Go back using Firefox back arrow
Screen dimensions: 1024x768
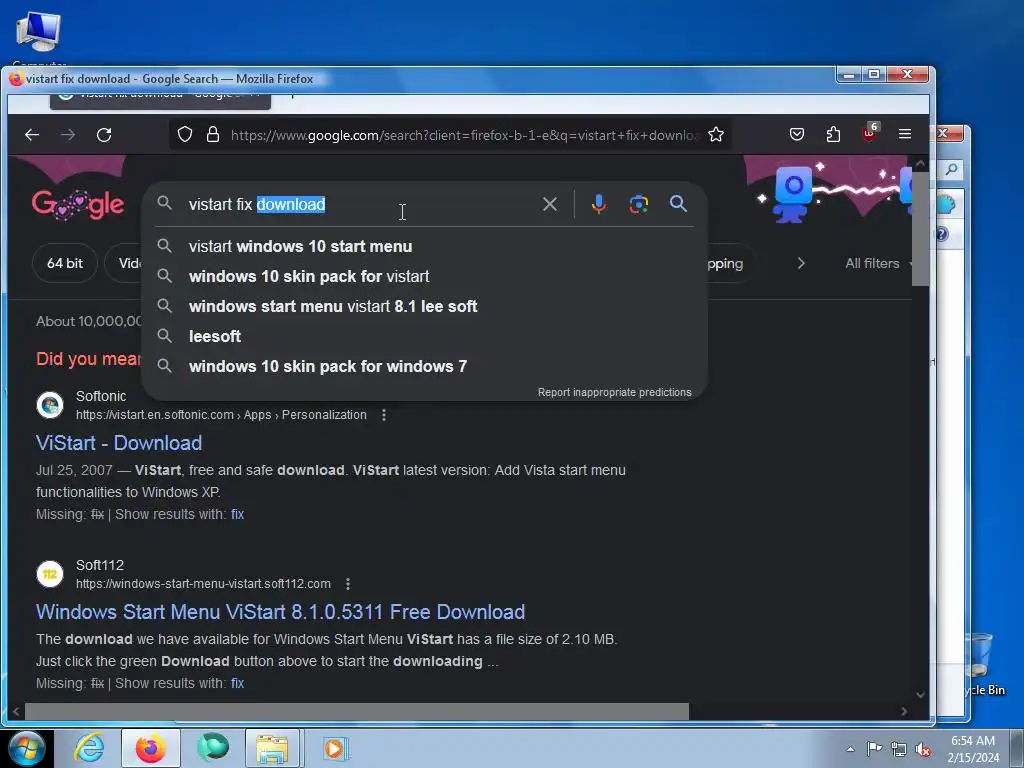click(31, 135)
